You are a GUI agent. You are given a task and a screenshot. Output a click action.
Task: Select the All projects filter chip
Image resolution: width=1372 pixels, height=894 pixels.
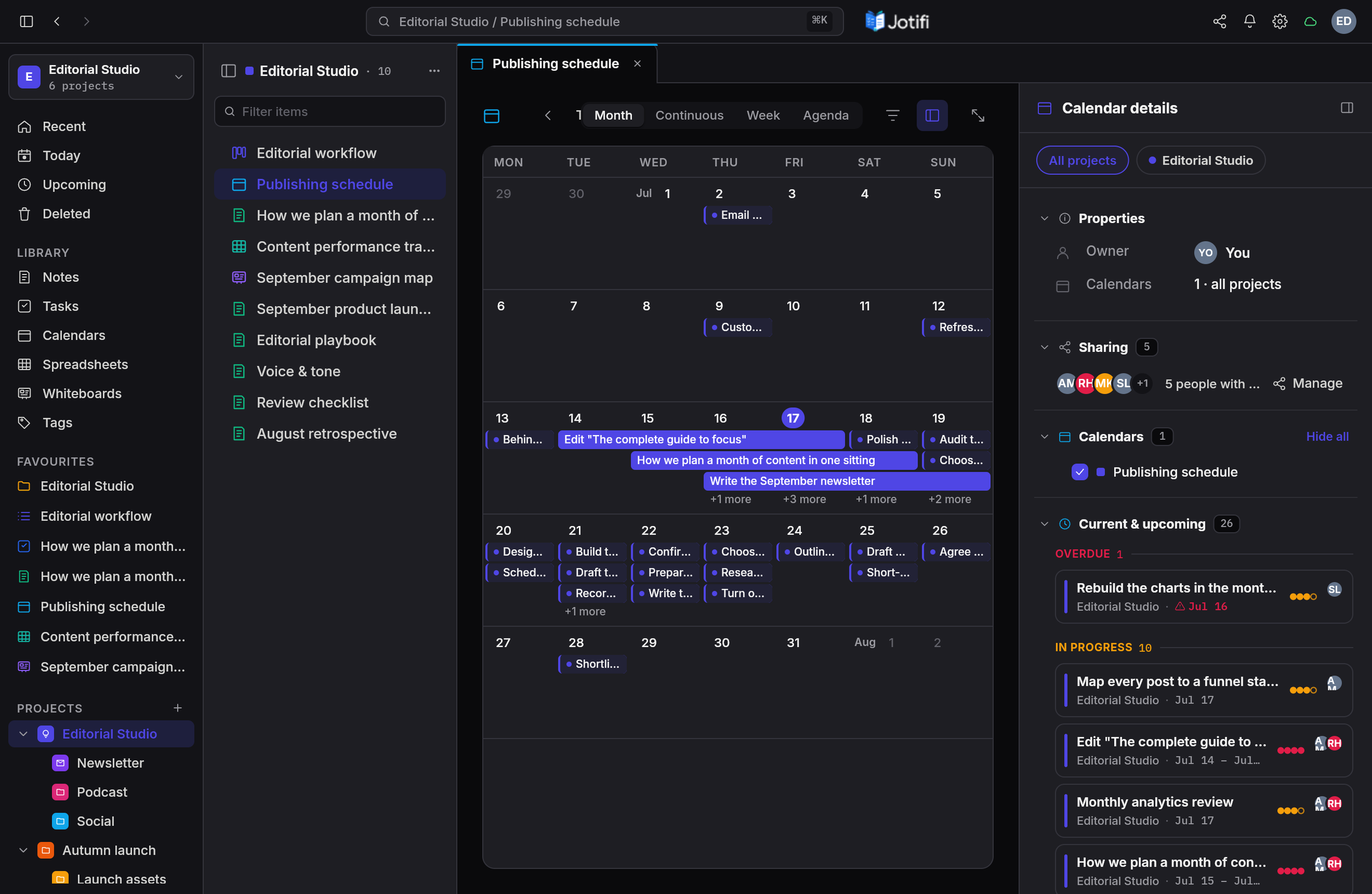pyautogui.click(x=1082, y=160)
